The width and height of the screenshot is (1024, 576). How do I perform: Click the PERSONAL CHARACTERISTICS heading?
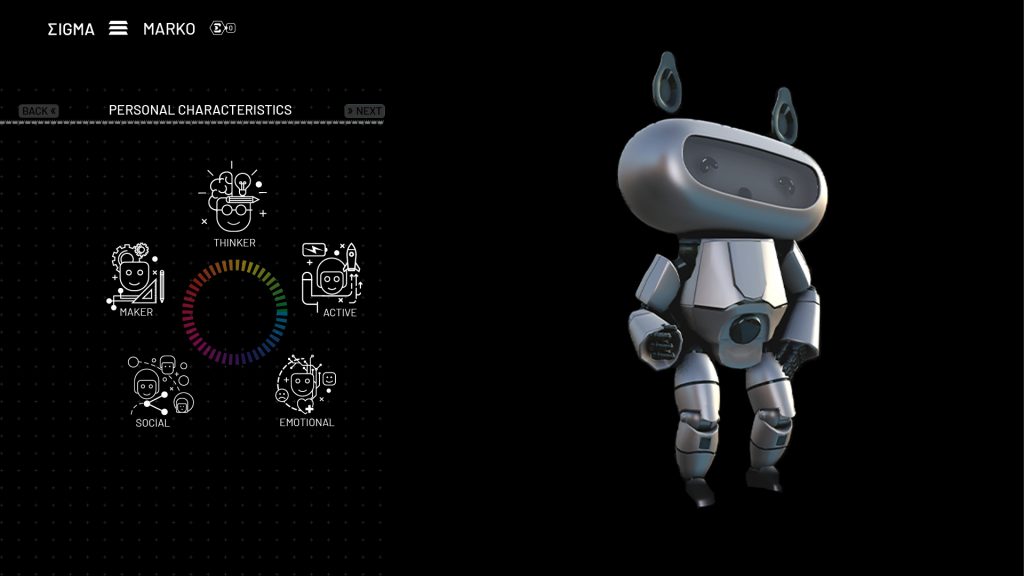coord(200,110)
